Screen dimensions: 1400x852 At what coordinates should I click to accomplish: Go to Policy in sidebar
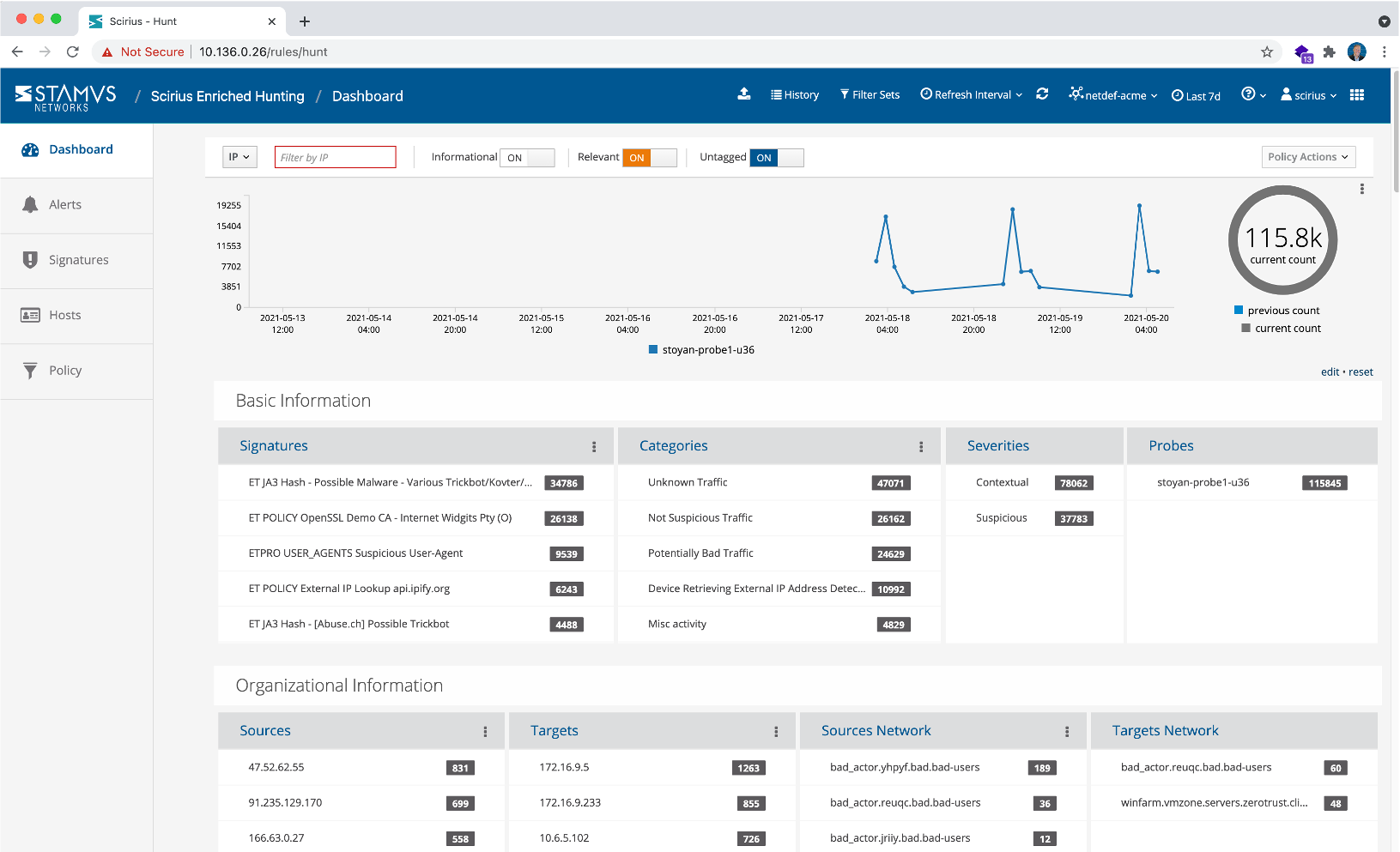(x=76, y=371)
